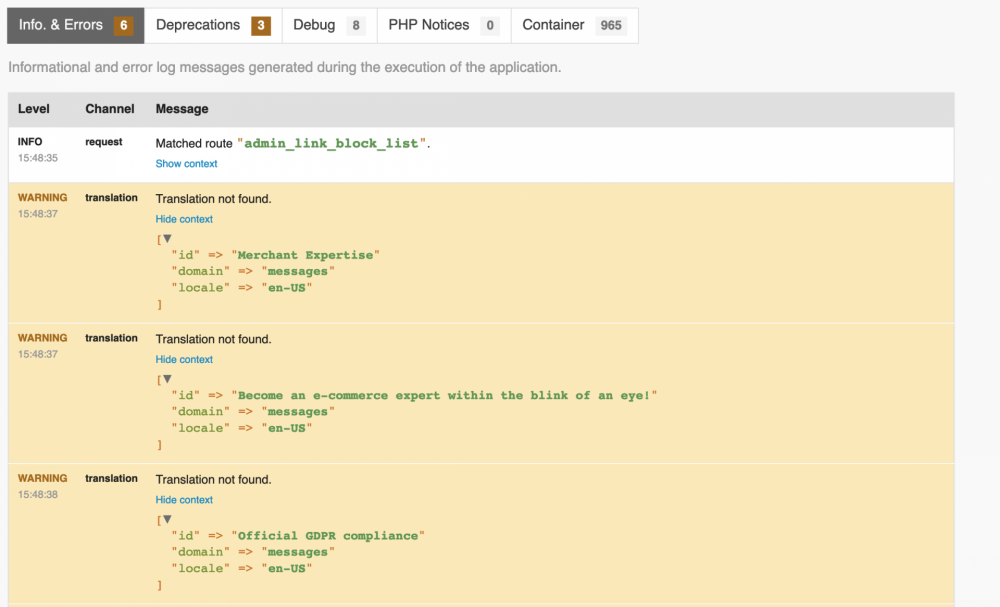This screenshot has width=1000, height=607.
Task: Show context for the matched route message
Action: click(186, 164)
